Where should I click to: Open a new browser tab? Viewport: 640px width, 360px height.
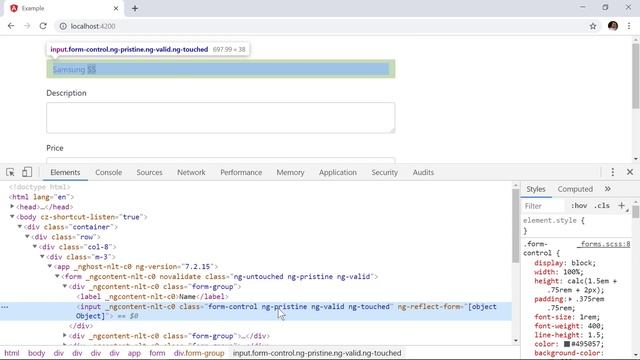pos(135,8)
